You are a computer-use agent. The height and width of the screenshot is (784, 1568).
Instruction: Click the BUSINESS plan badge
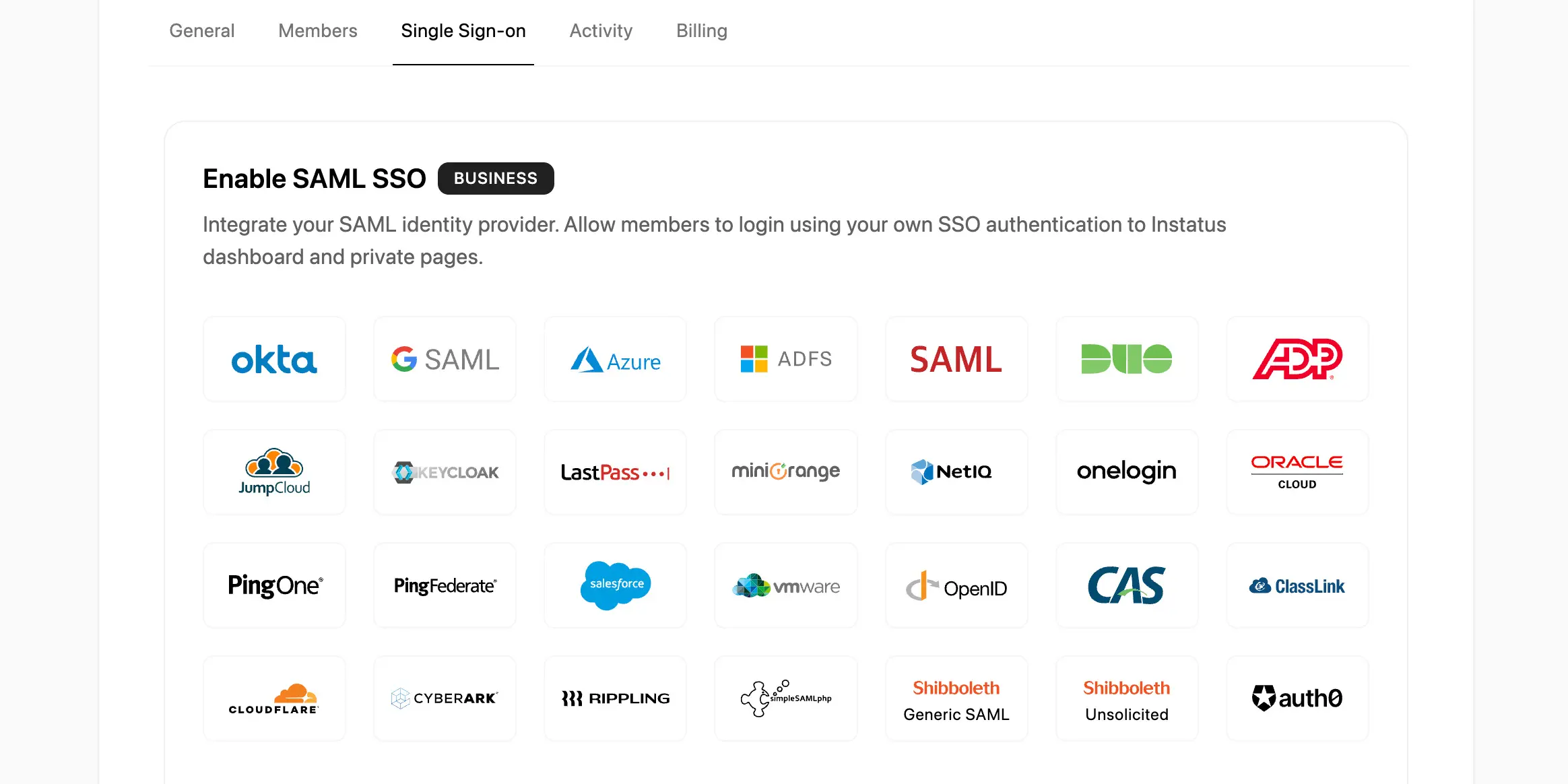point(496,178)
